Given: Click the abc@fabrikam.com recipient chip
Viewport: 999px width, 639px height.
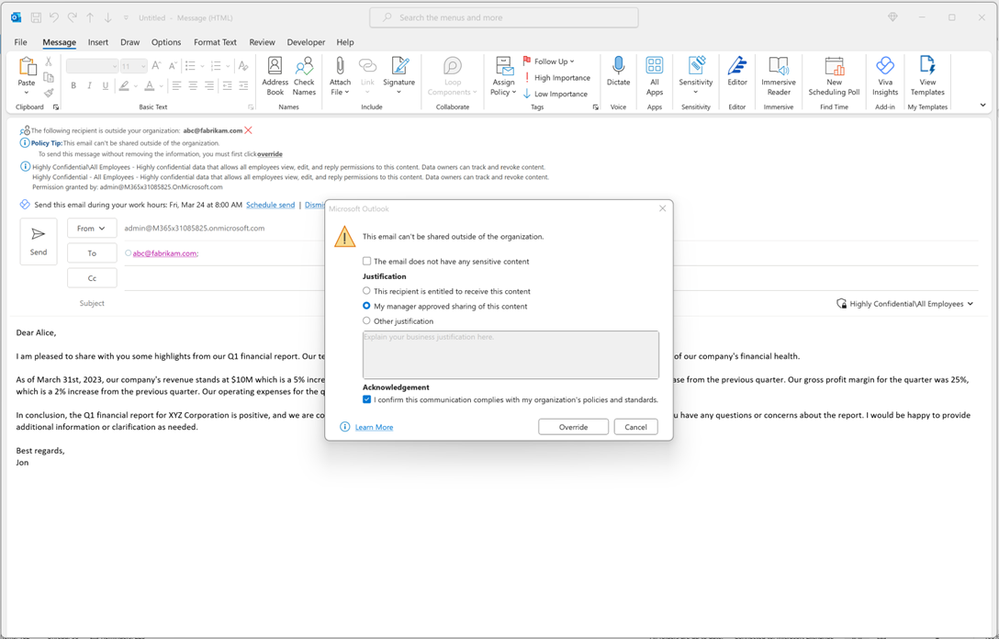Looking at the screenshot, I should click(x=165, y=253).
